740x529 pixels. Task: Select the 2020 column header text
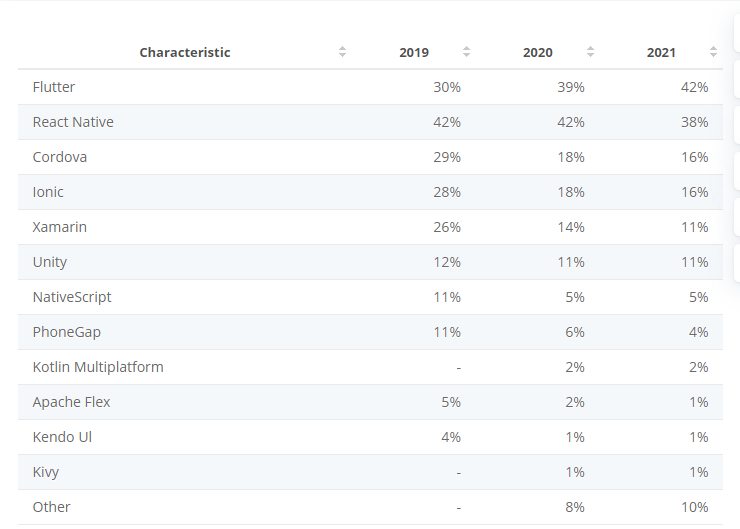[x=538, y=52]
